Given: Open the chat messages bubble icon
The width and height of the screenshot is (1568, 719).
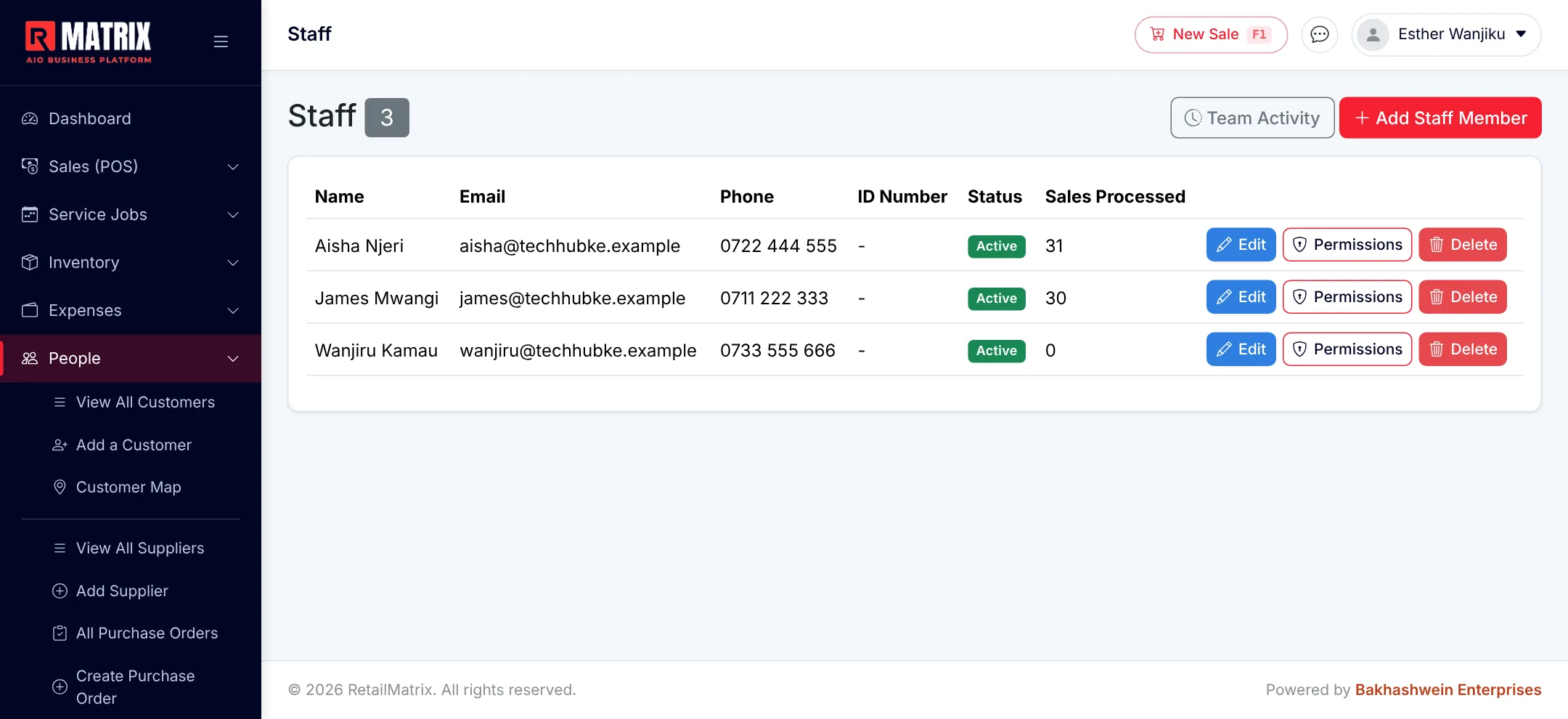Looking at the screenshot, I should tap(1320, 35).
